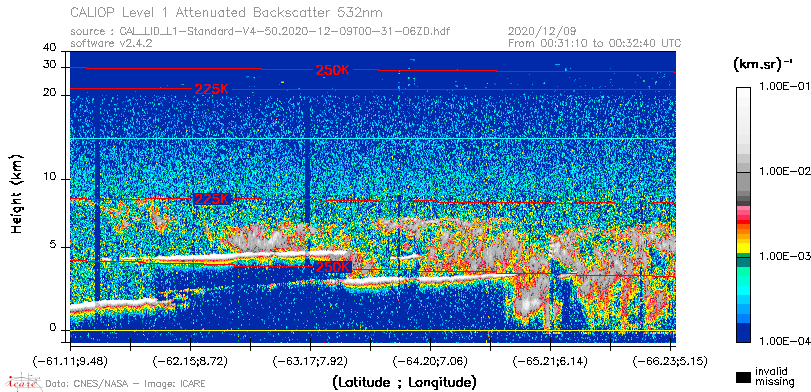811x392 pixels.
Task: Click the colorbar label '1.00E-04'
Action: [x=785, y=341]
